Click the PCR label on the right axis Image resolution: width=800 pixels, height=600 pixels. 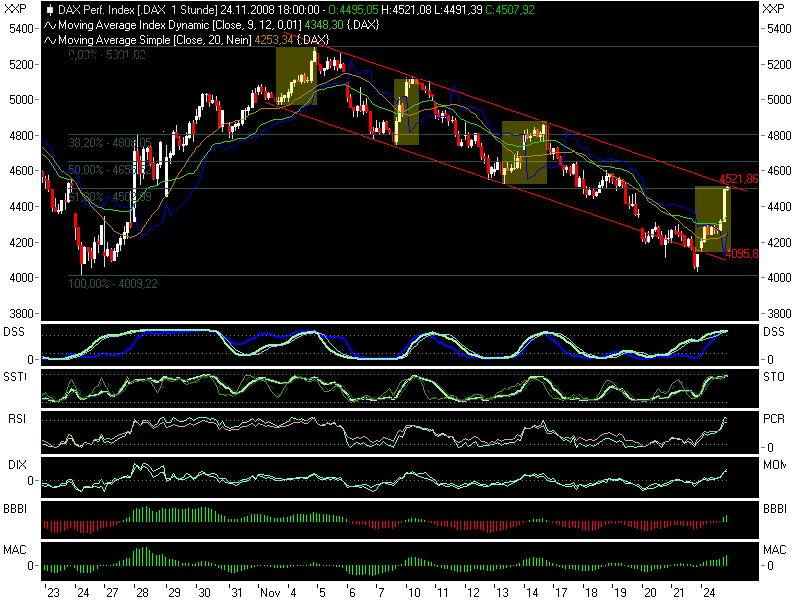[773, 421]
